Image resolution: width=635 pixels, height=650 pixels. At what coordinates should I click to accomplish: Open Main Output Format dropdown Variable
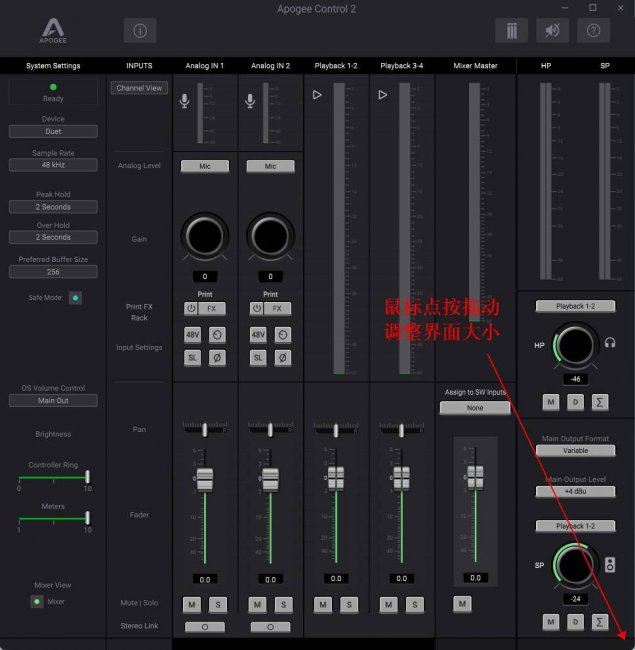575,451
